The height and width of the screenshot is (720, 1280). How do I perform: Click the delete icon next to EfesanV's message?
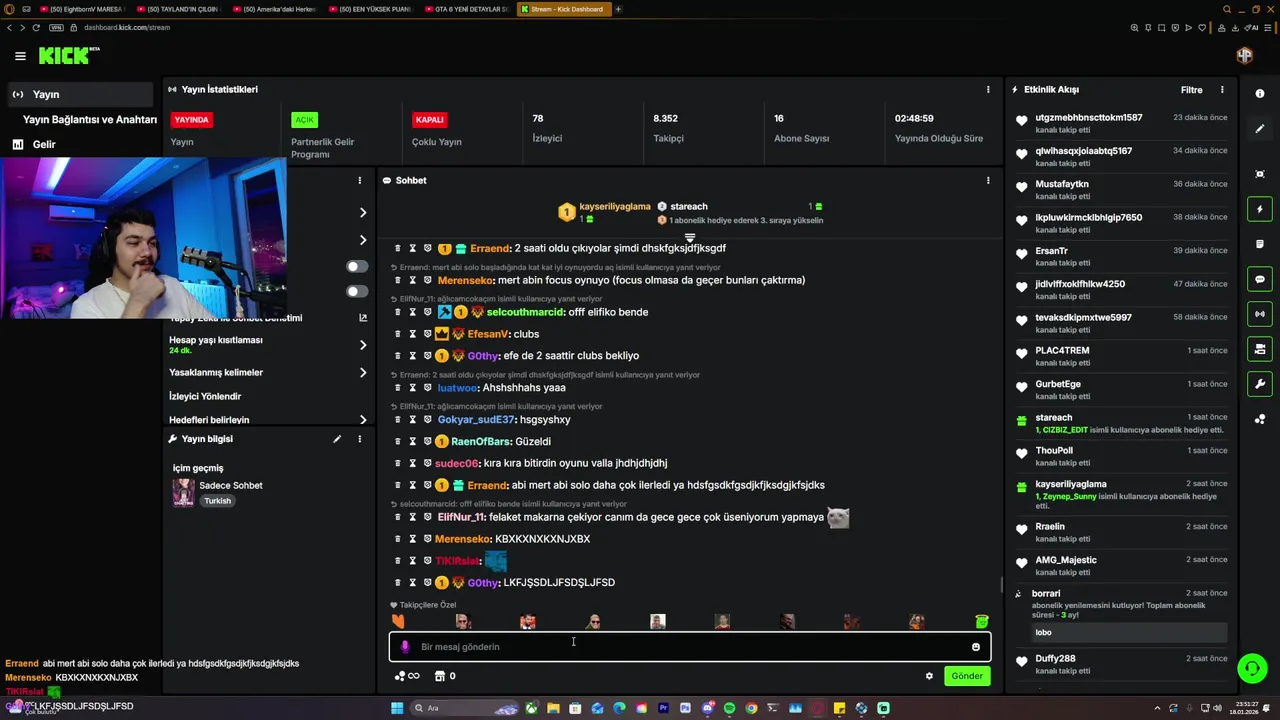click(x=397, y=334)
